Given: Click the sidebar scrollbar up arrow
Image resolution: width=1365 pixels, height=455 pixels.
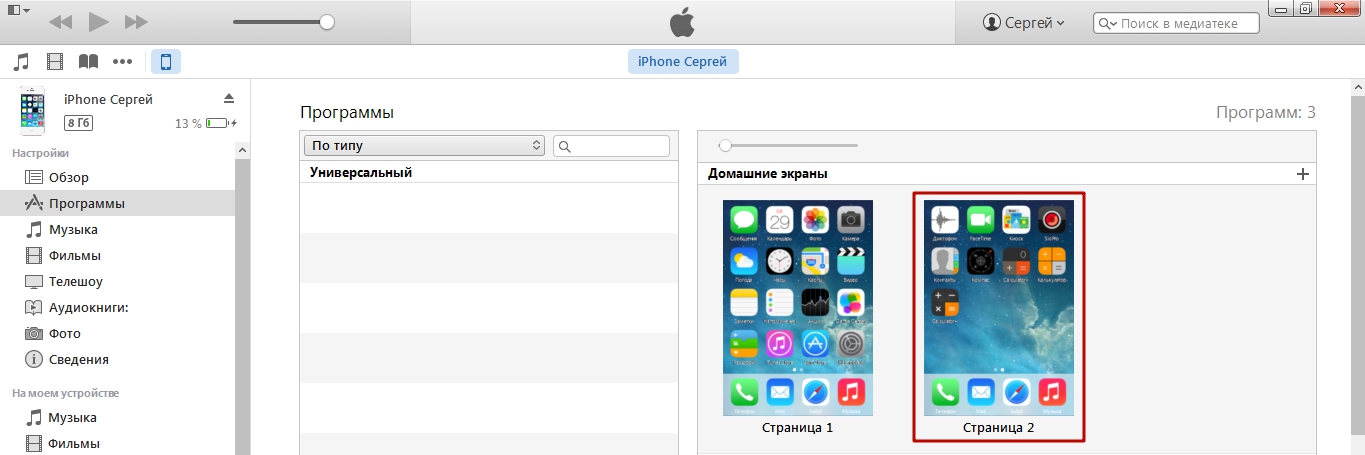Looking at the screenshot, I should click(243, 149).
